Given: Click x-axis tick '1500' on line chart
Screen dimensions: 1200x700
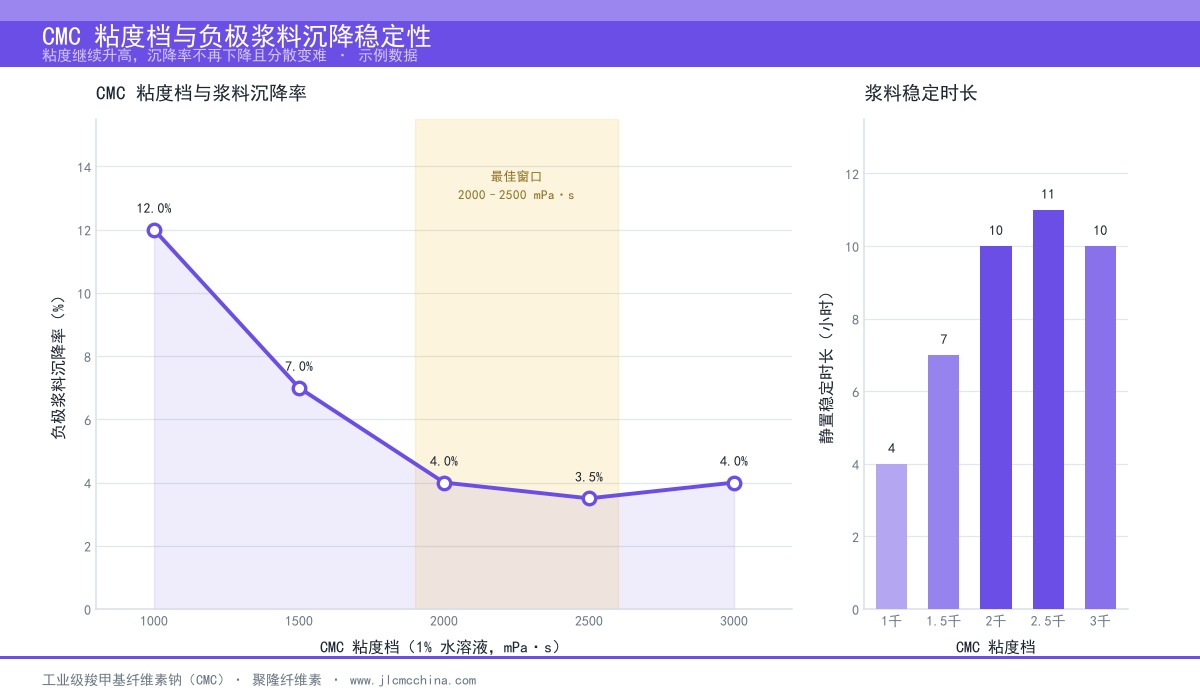Looking at the screenshot, I should tap(299, 621).
